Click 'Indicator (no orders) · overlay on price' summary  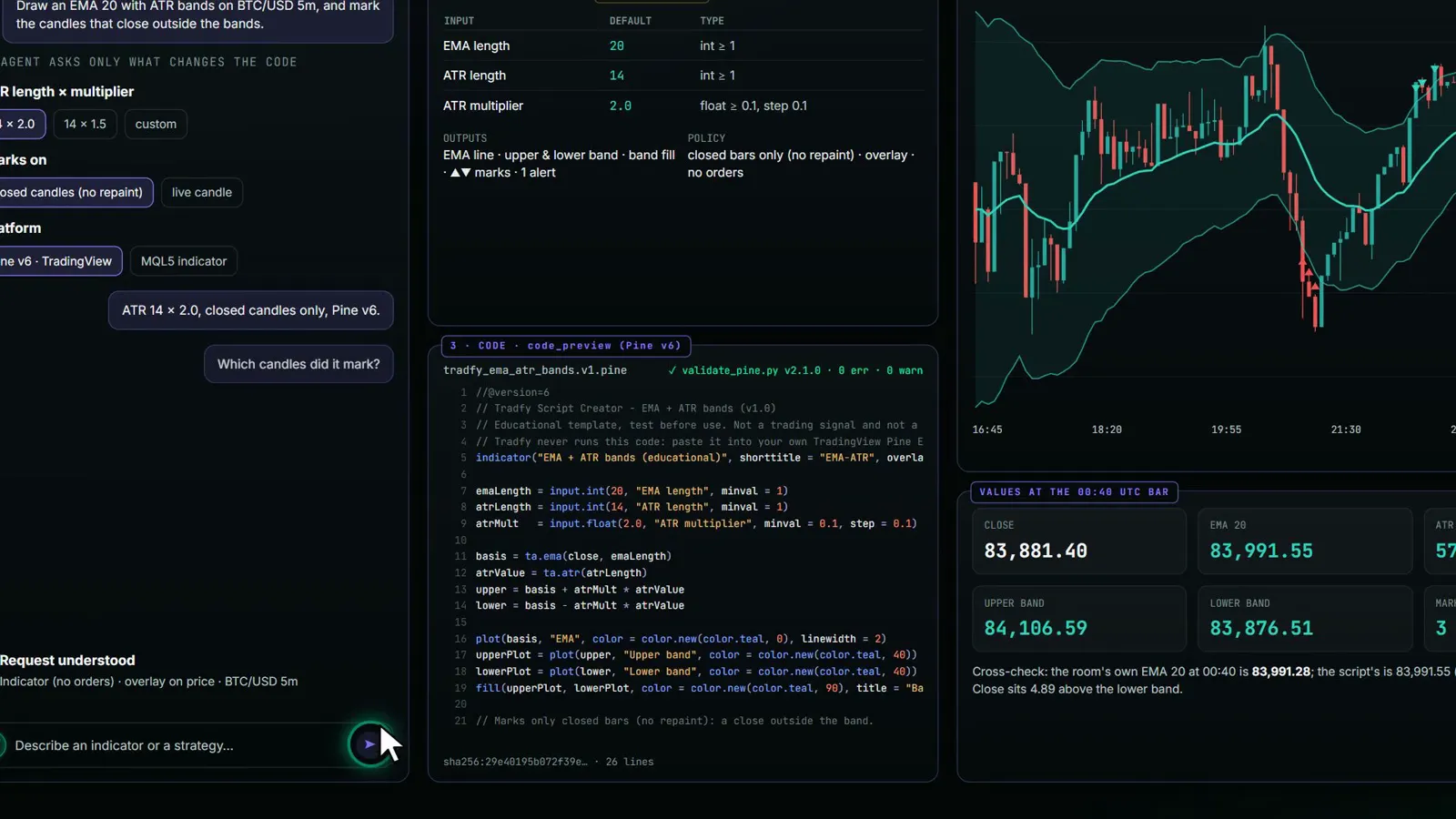click(x=149, y=682)
